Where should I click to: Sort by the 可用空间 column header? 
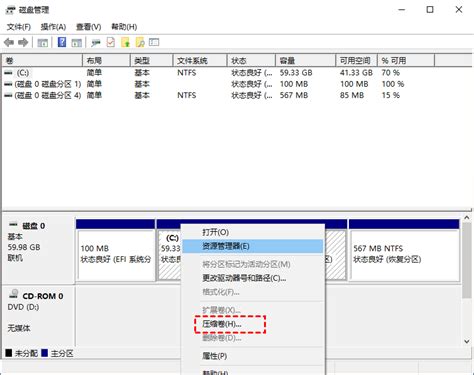pyautogui.click(x=357, y=61)
